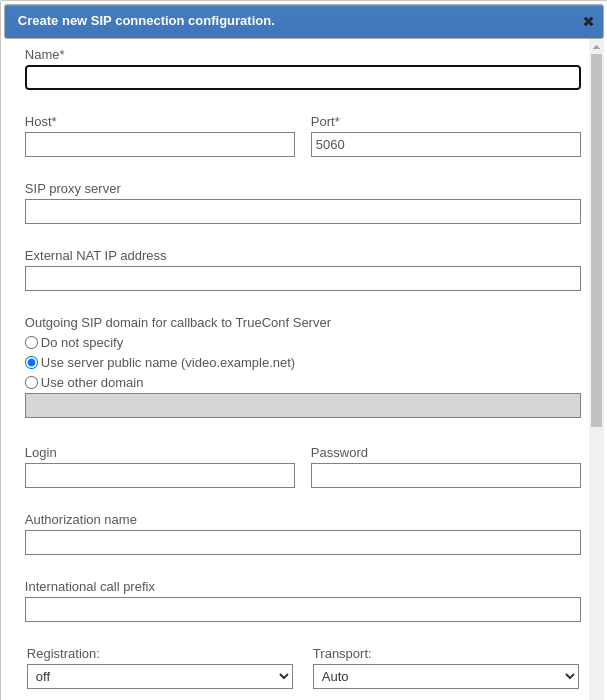Click the Login input field
The width and height of the screenshot is (607, 700).
160,476
